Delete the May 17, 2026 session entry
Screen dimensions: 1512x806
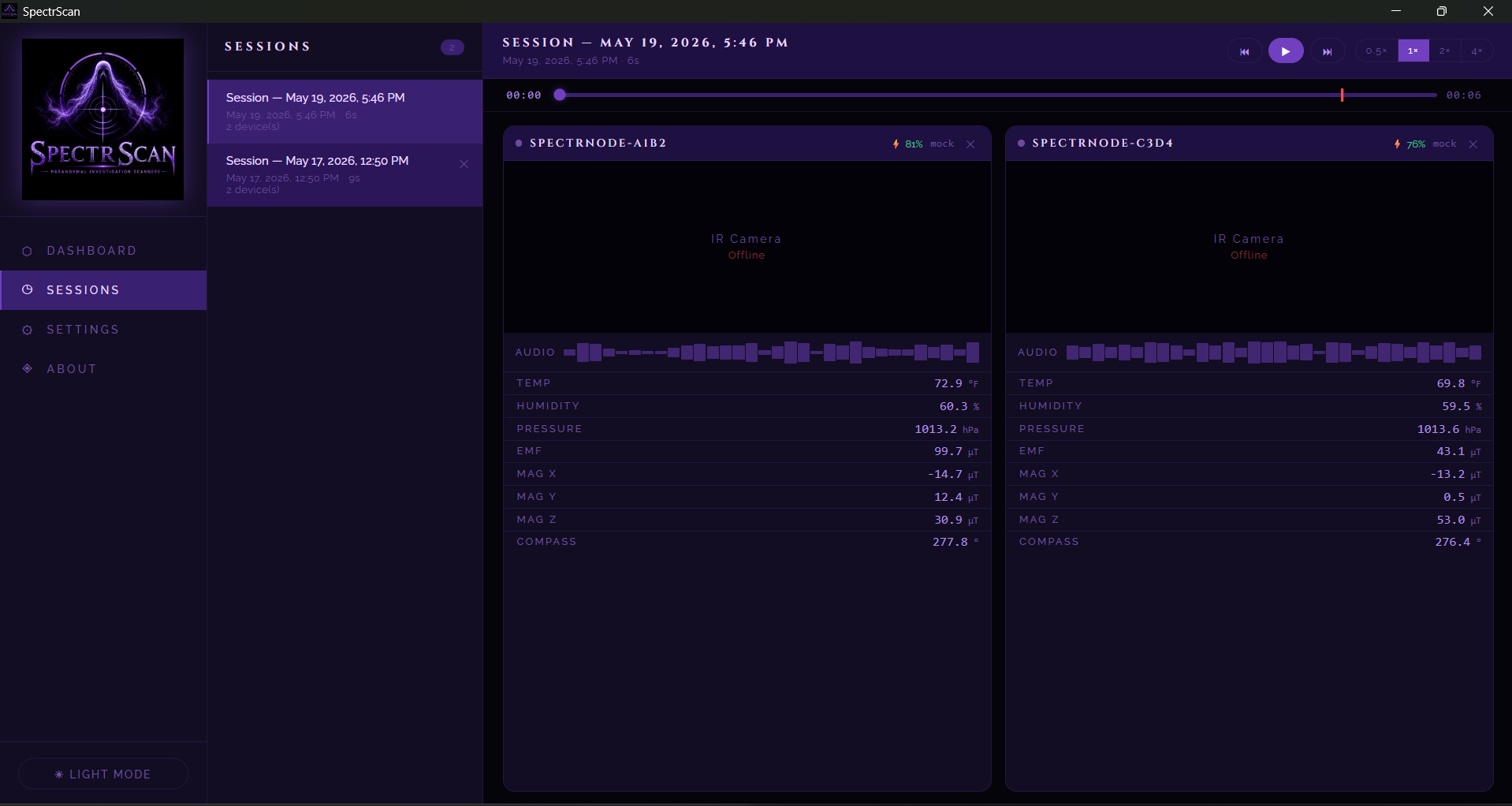pyautogui.click(x=464, y=164)
